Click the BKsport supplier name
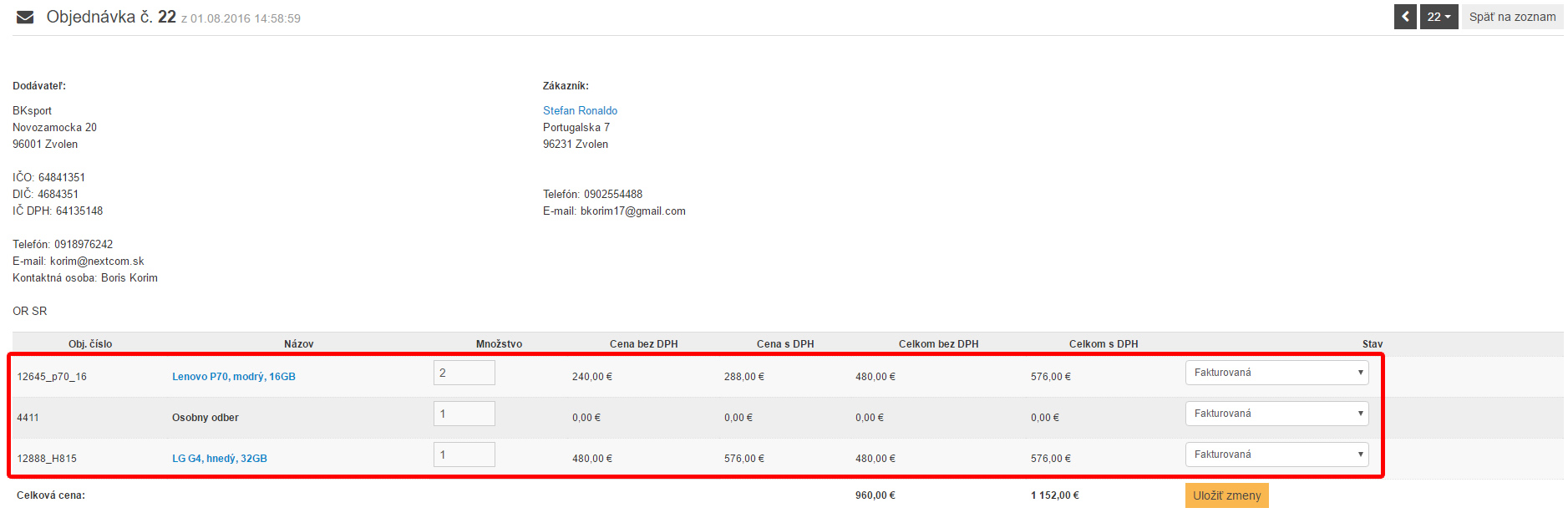Image resolution: width=1568 pixels, height=513 pixels. 32,110
